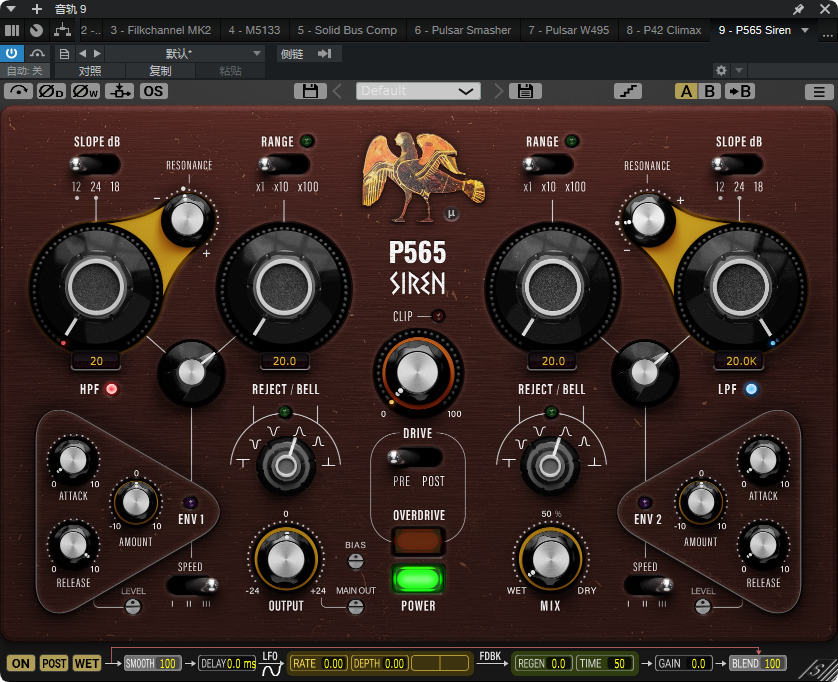Invert dry phase with ØD icon
Screen dimensions: 838x682
(x=51, y=91)
